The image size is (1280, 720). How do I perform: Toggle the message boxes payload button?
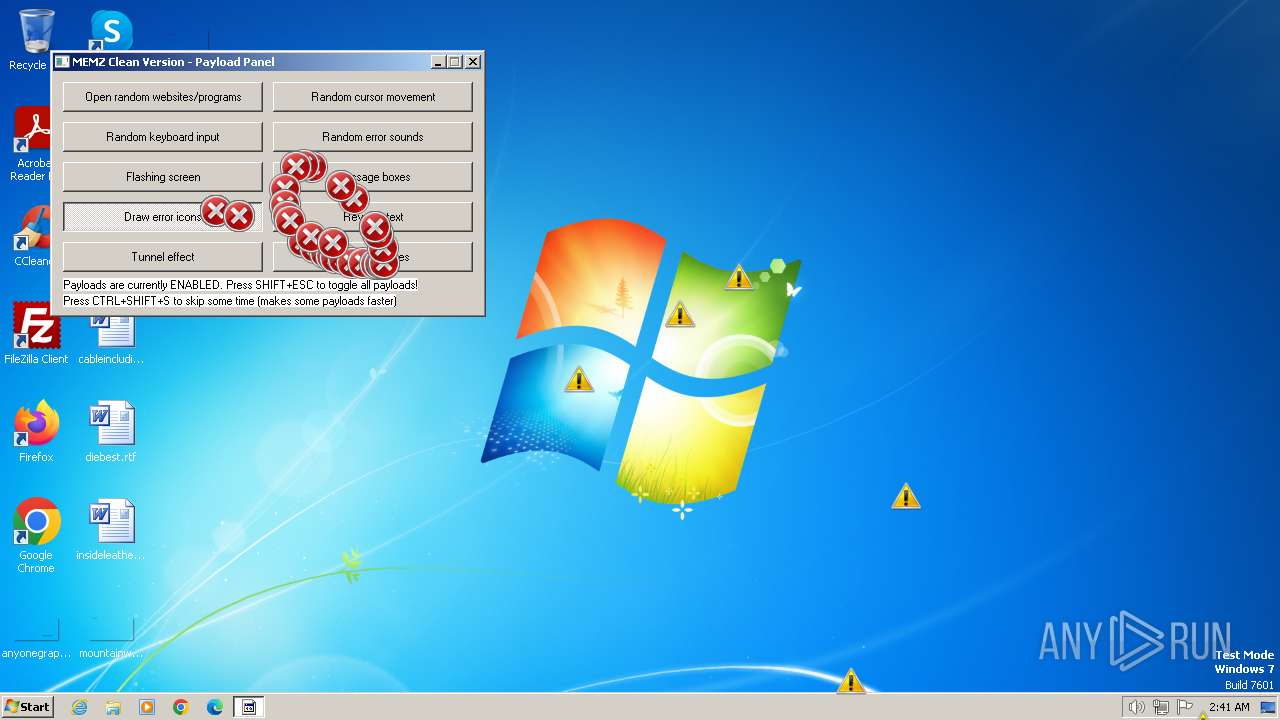pyautogui.click(x=373, y=177)
